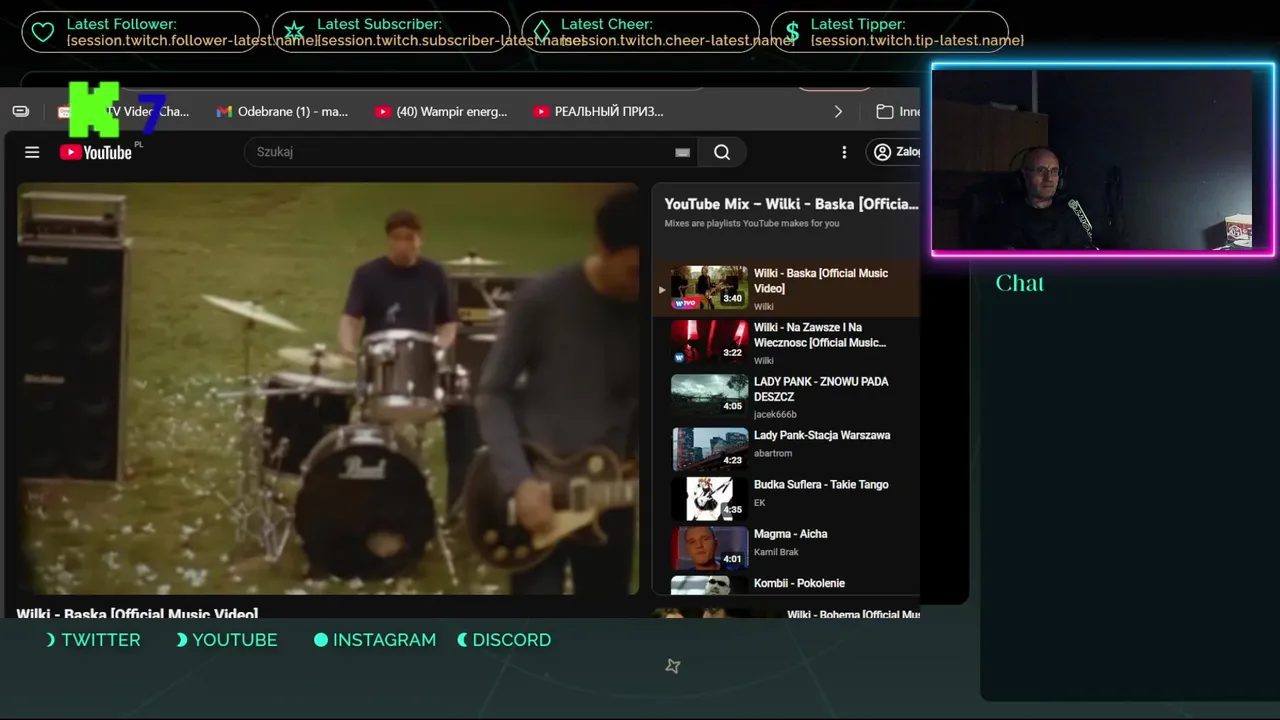1280x720 pixels.
Task: Click the Wilki - Baska video title below player
Action: (x=137, y=613)
